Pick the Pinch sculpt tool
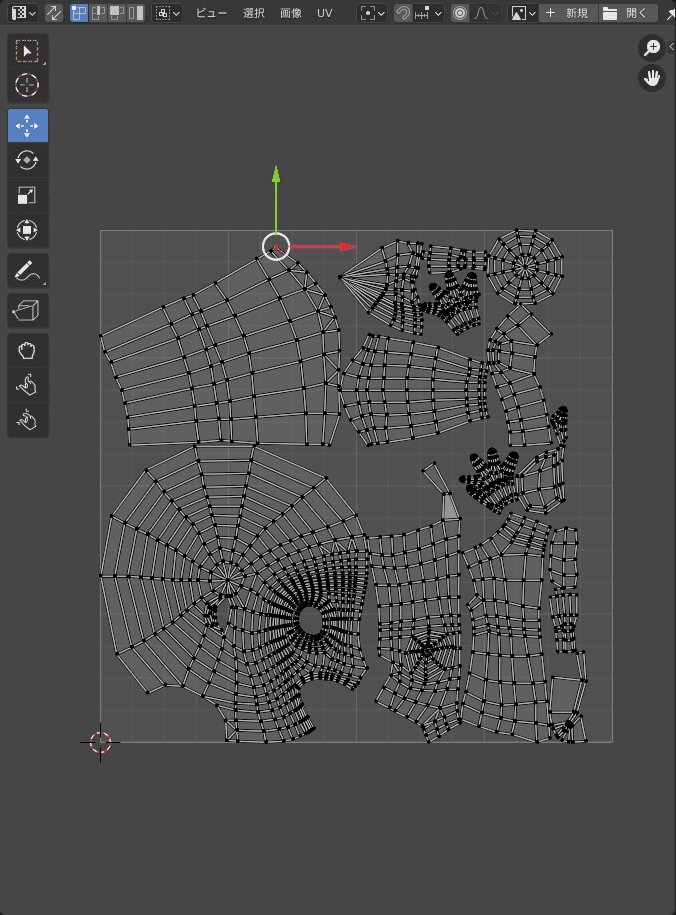676x915 pixels. click(27, 420)
